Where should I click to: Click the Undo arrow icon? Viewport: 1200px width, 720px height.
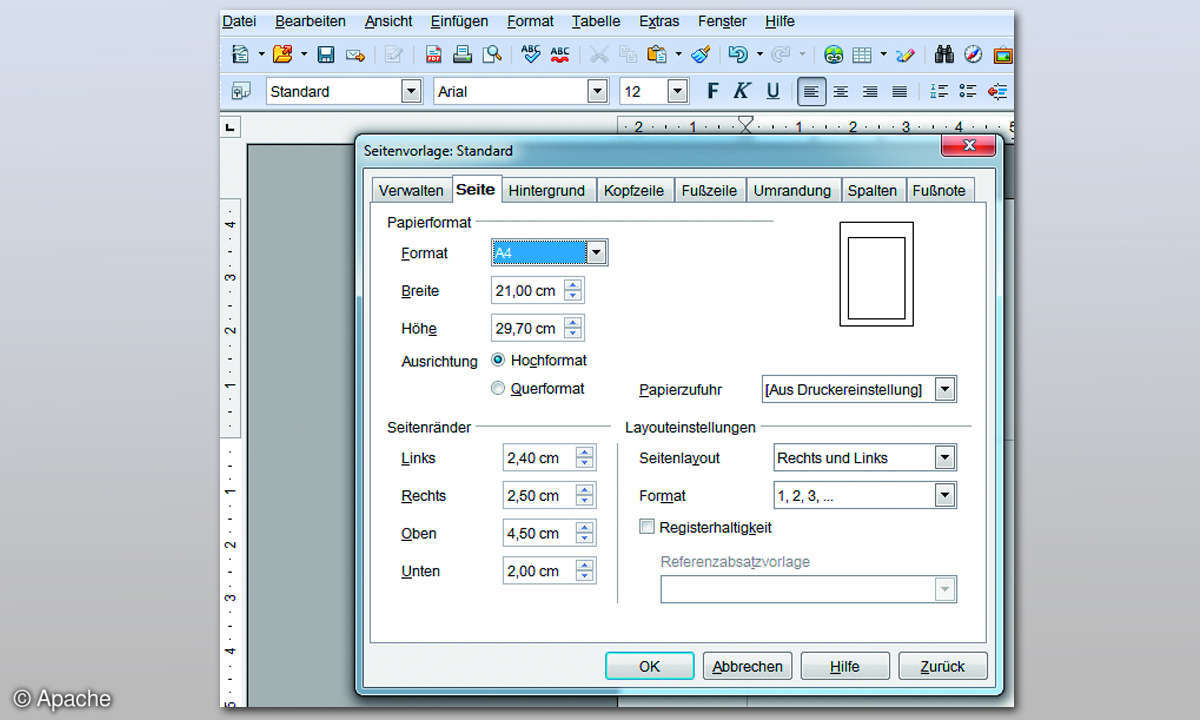pos(738,54)
